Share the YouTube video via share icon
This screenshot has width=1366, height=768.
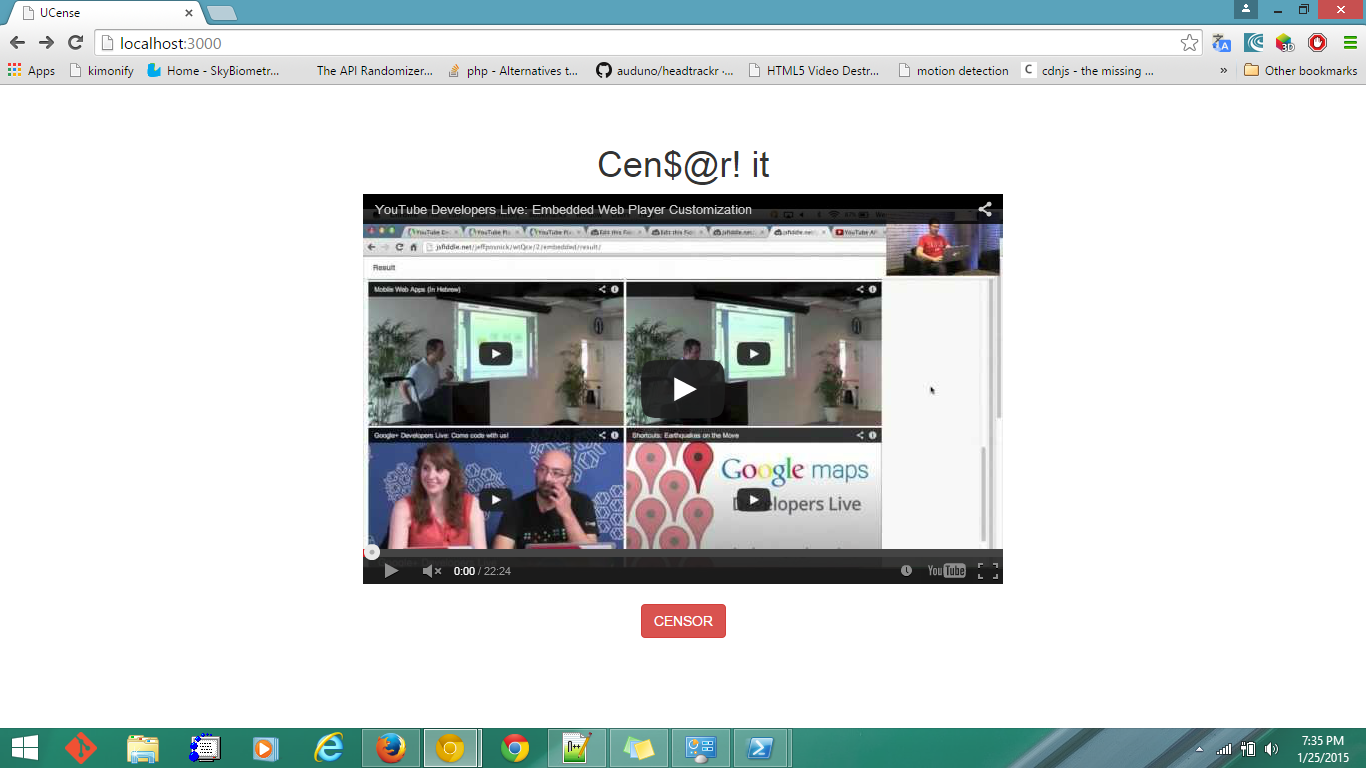(x=985, y=209)
